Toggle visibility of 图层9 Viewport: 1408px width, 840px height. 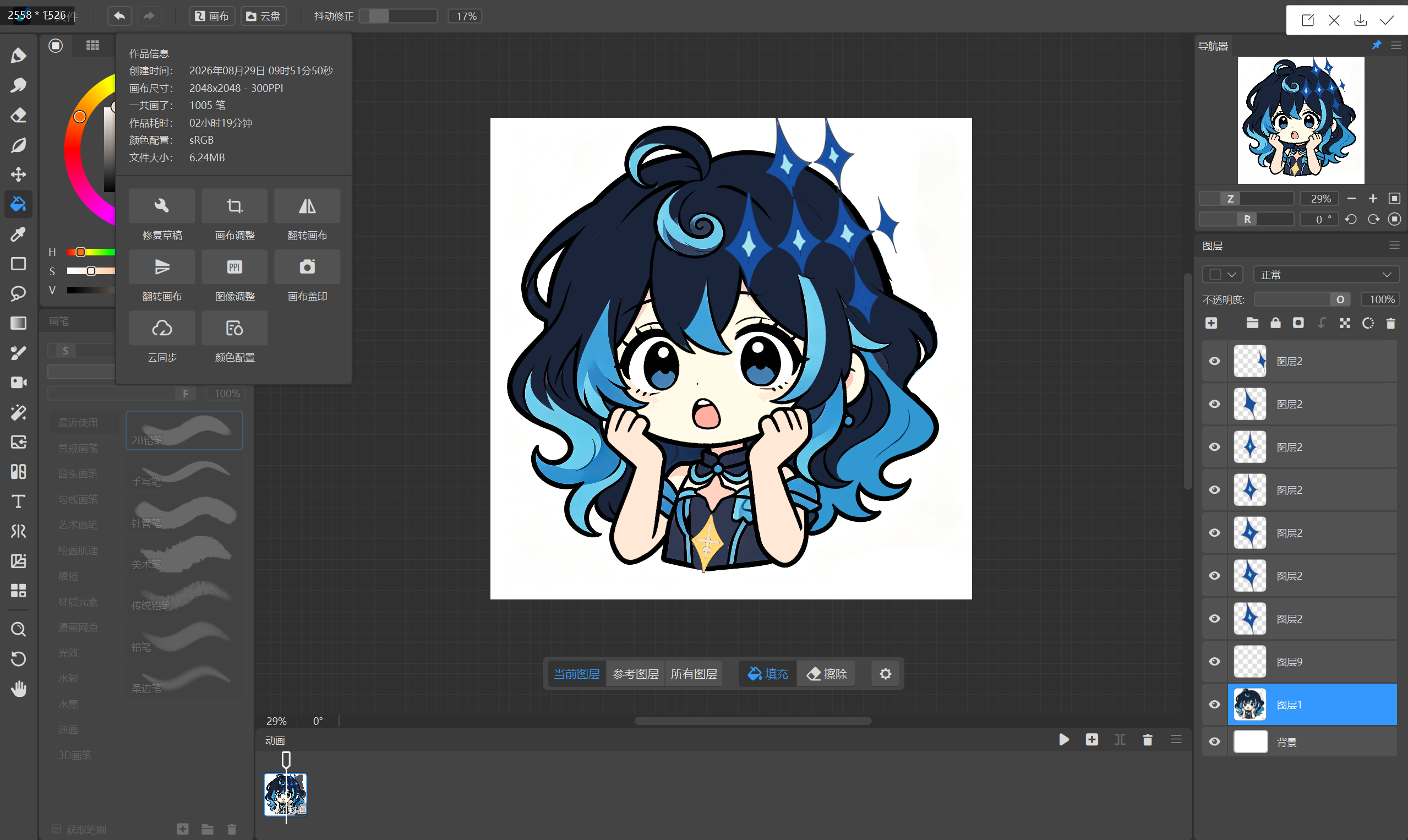(1214, 662)
